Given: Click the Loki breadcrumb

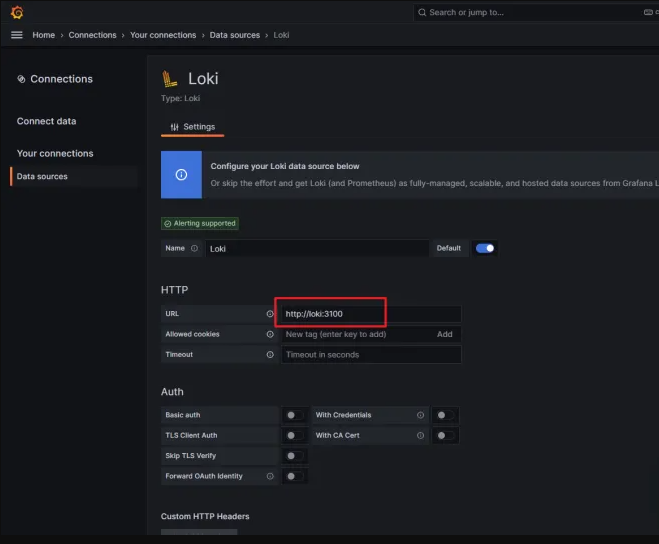Looking at the screenshot, I should point(281,35).
